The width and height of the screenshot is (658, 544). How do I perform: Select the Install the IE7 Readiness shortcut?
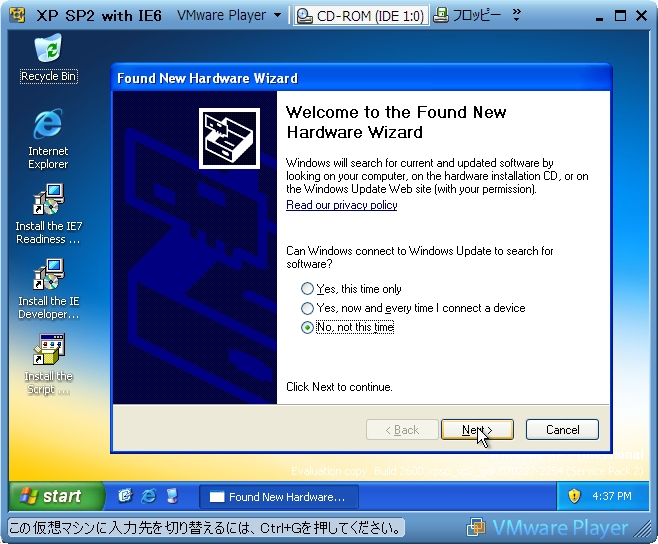pyautogui.click(x=49, y=214)
